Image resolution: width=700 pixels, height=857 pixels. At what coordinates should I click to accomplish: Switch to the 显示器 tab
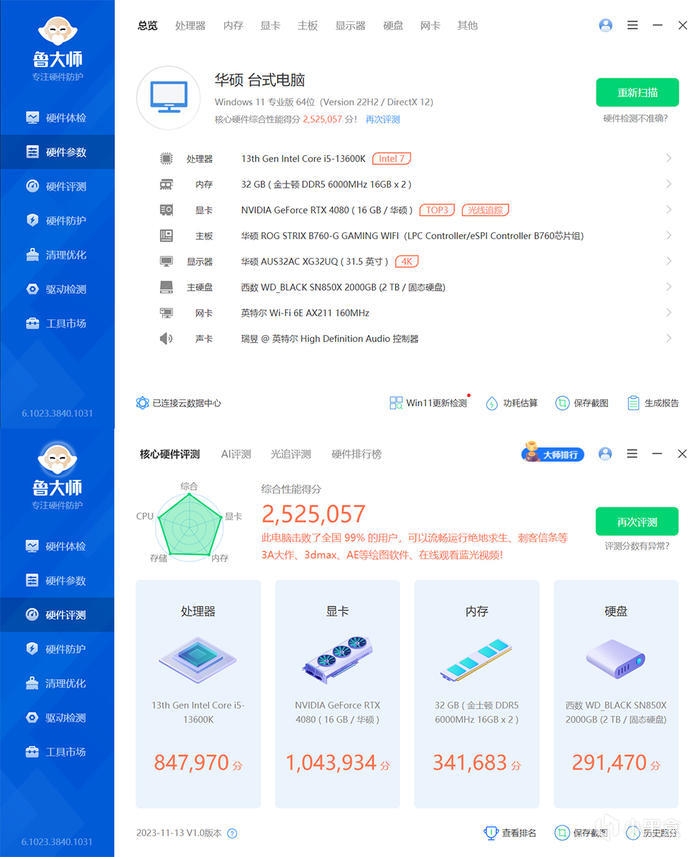click(x=350, y=25)
